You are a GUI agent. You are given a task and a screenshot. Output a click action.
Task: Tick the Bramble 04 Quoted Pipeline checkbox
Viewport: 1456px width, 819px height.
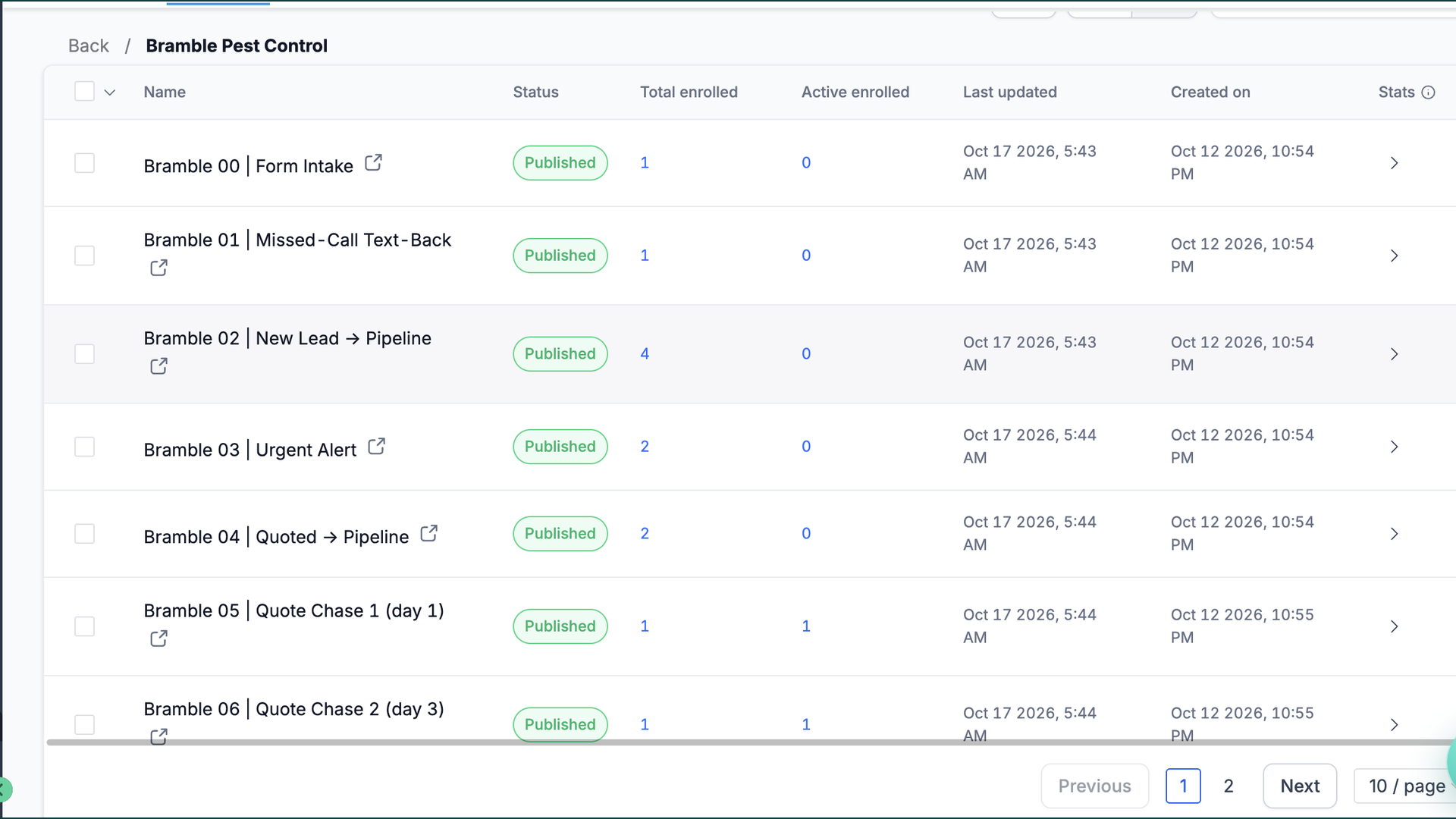[x=84, y=534]
